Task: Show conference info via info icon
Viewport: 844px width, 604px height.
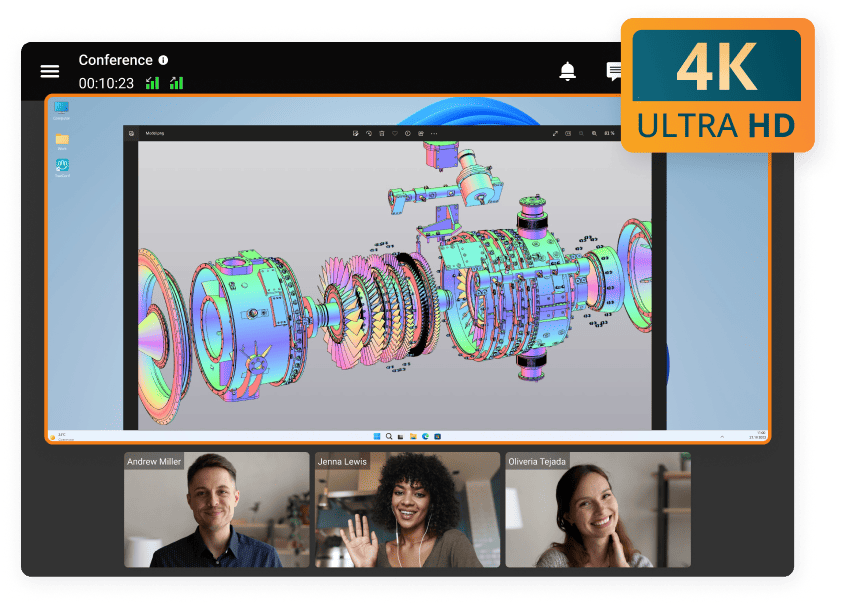Action: pyautogui.click(x=163, y=60)
